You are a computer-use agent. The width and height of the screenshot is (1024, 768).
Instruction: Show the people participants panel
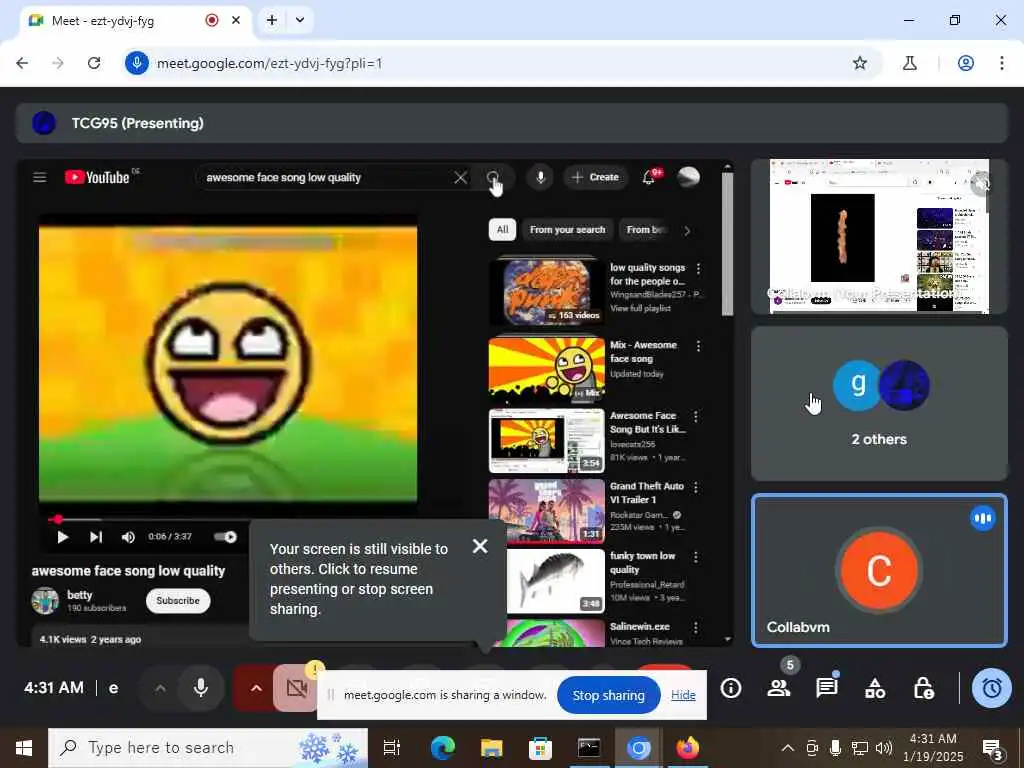click(x=778, y=688)
